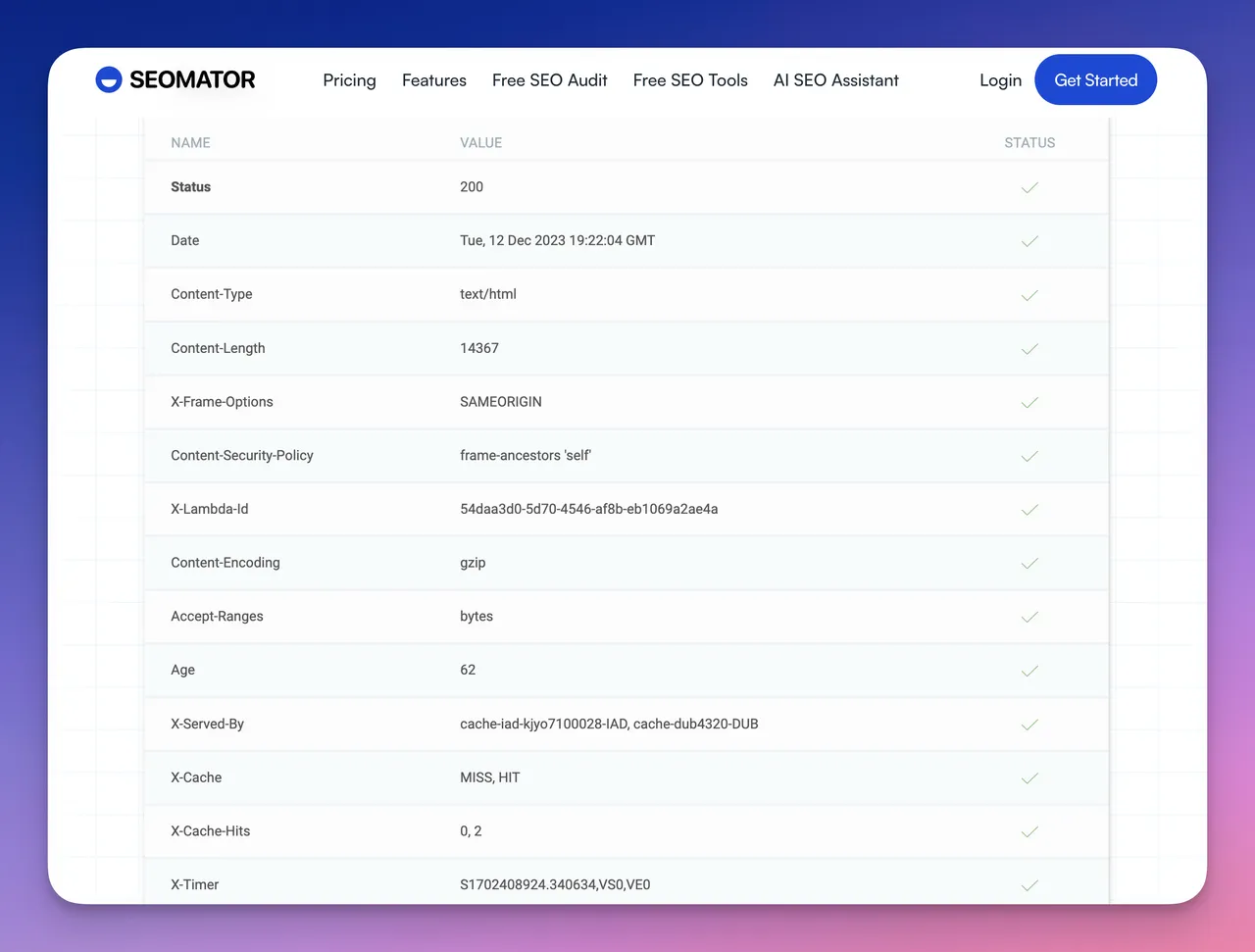This screenshot has width=1255, height=952.
Task: Click the Login link
Action: 1000,80
